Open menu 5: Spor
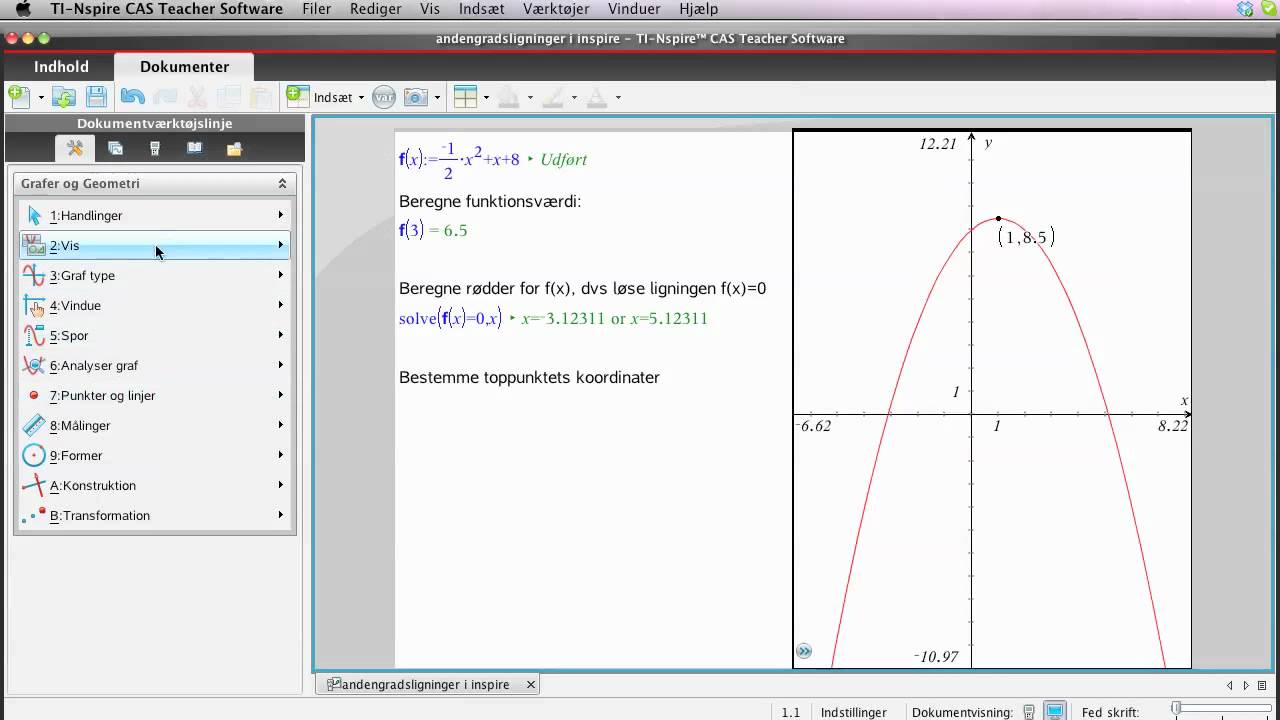 pos(155,335)
